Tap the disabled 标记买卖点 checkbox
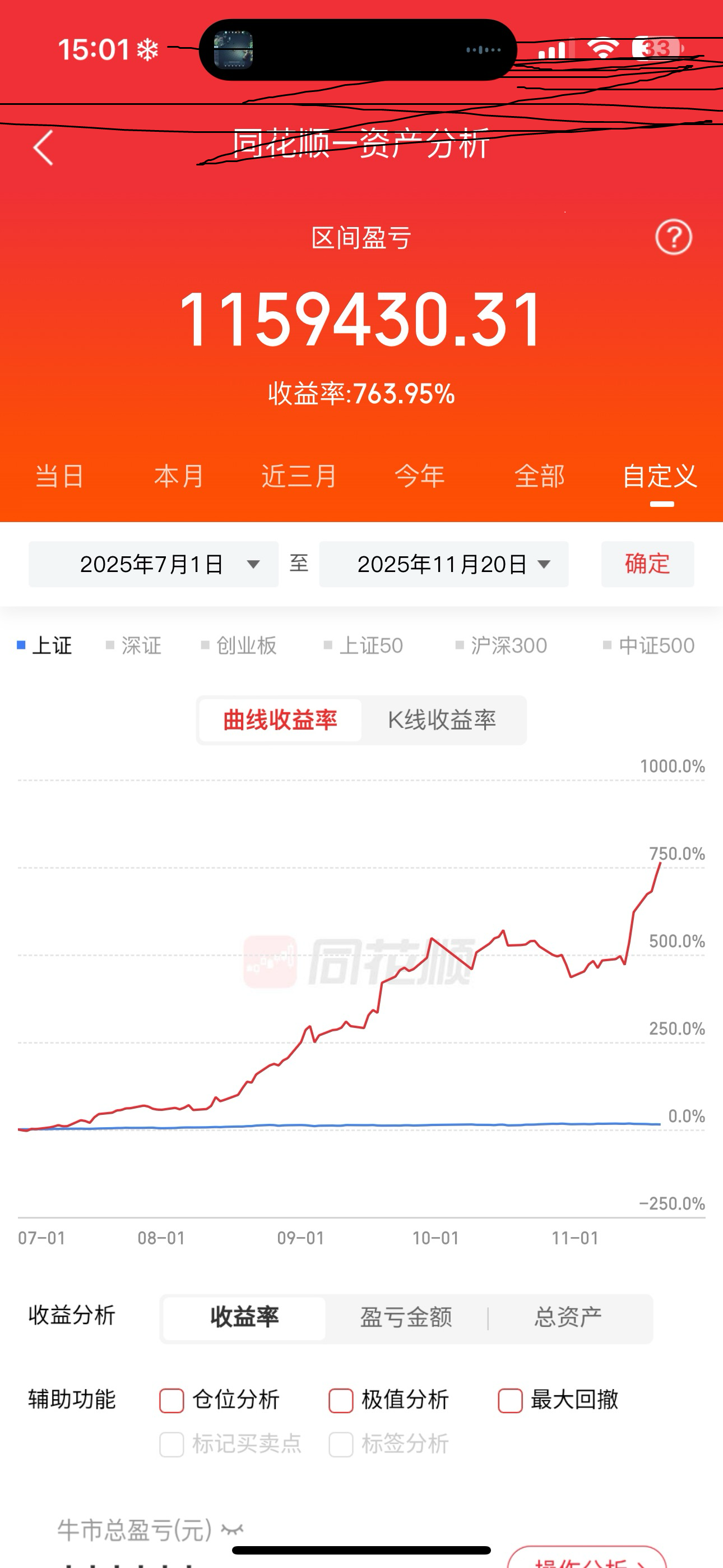The height and width of the screenshot is (1568, 723). pyautogui.click(x=172, y=1445)
